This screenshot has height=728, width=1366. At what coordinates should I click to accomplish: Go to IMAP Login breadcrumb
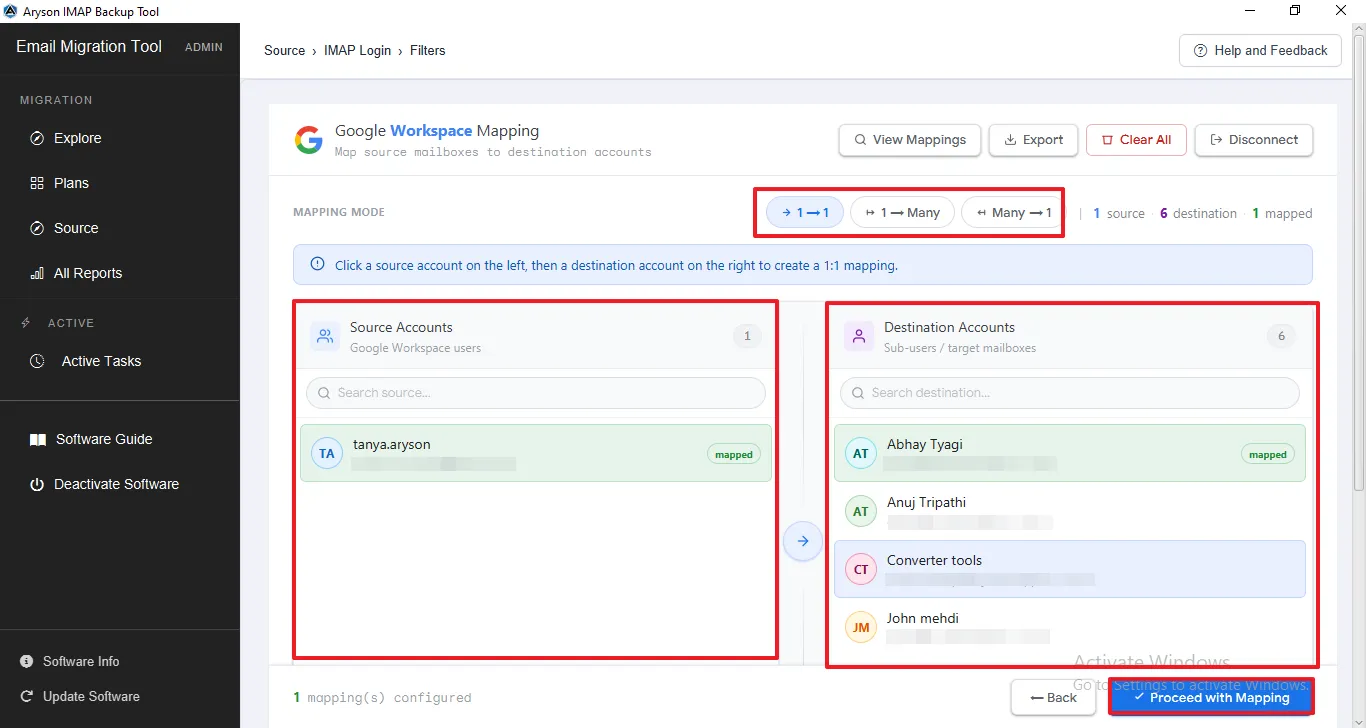click(x=357, y=50)
